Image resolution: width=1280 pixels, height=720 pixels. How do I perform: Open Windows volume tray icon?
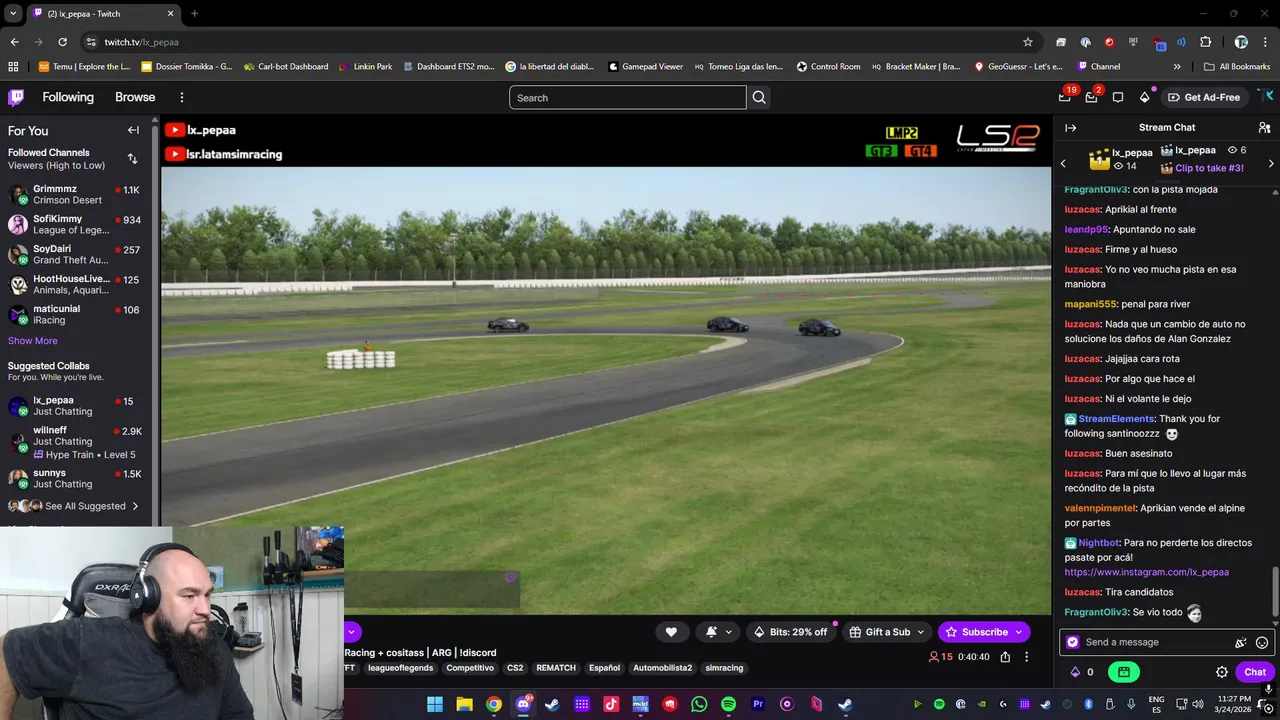(1199, 705)
